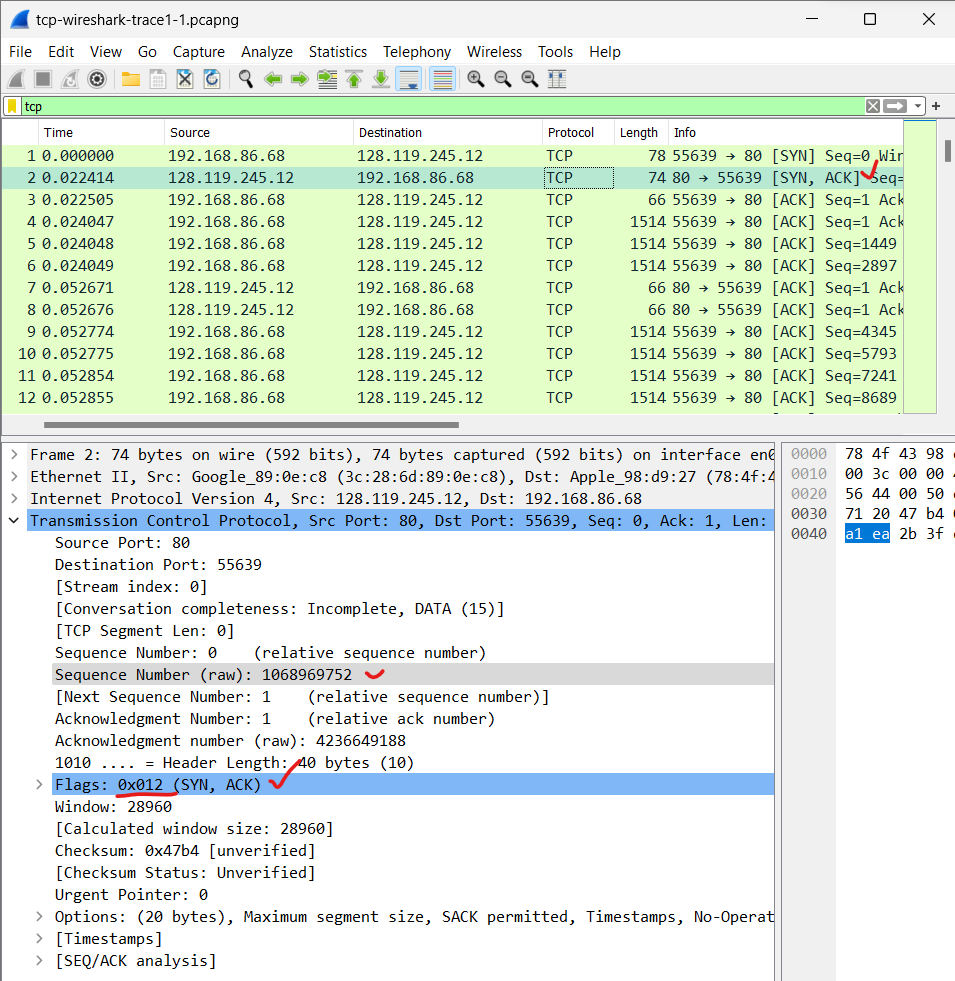This screenshot has width=955, height=981.
Task: Open the Statistics menu
Action: coord(338,52)
